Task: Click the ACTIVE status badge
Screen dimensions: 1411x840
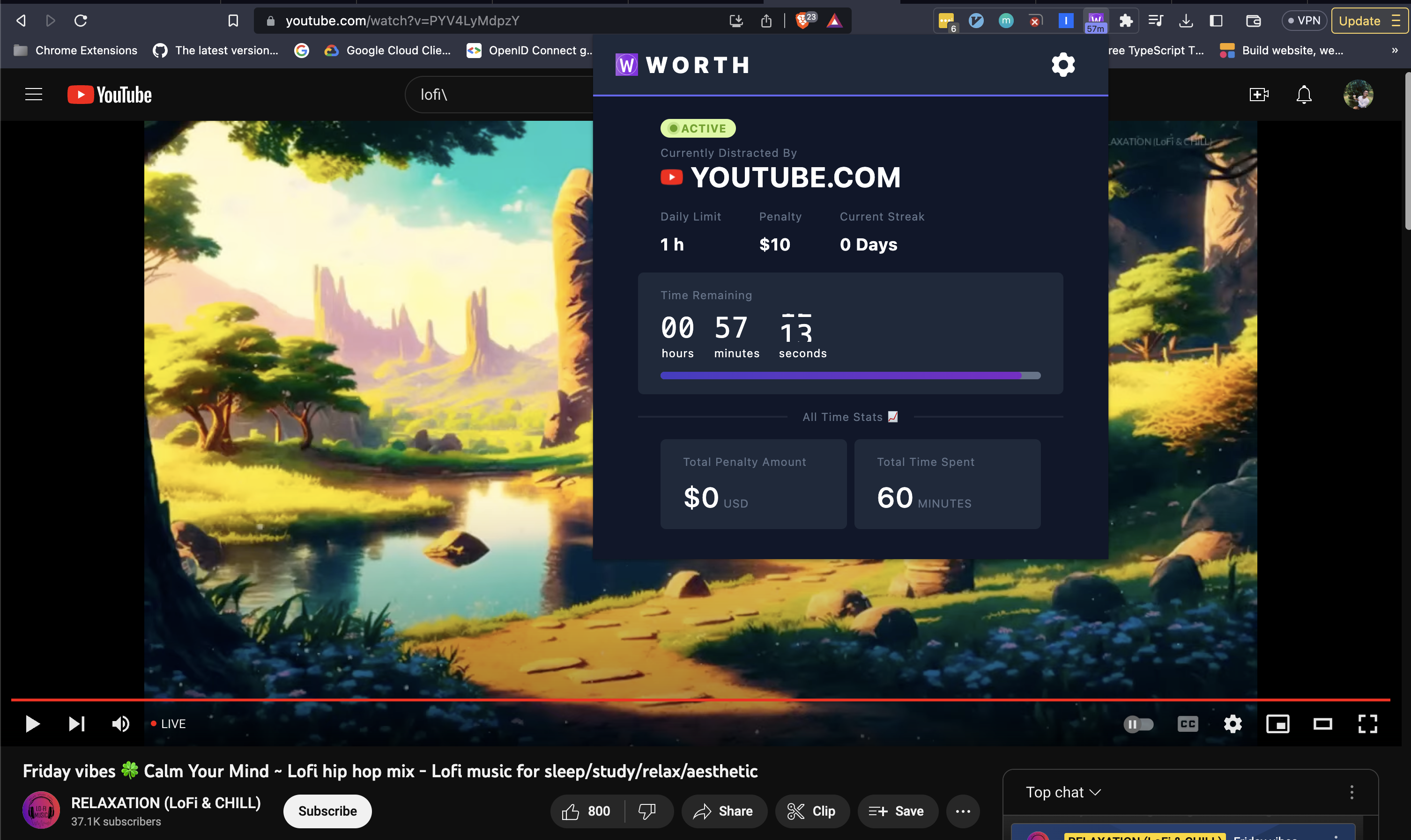Action: click(698, 128)
